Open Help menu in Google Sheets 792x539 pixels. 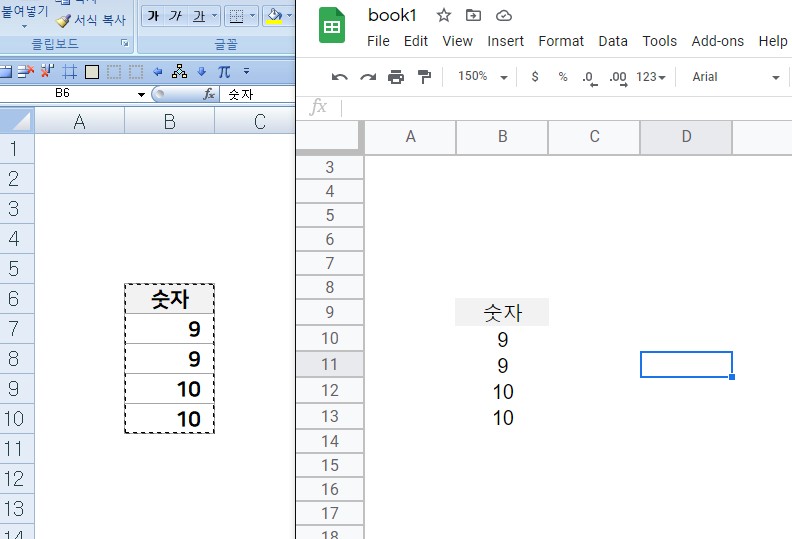[x=773, y=41]
